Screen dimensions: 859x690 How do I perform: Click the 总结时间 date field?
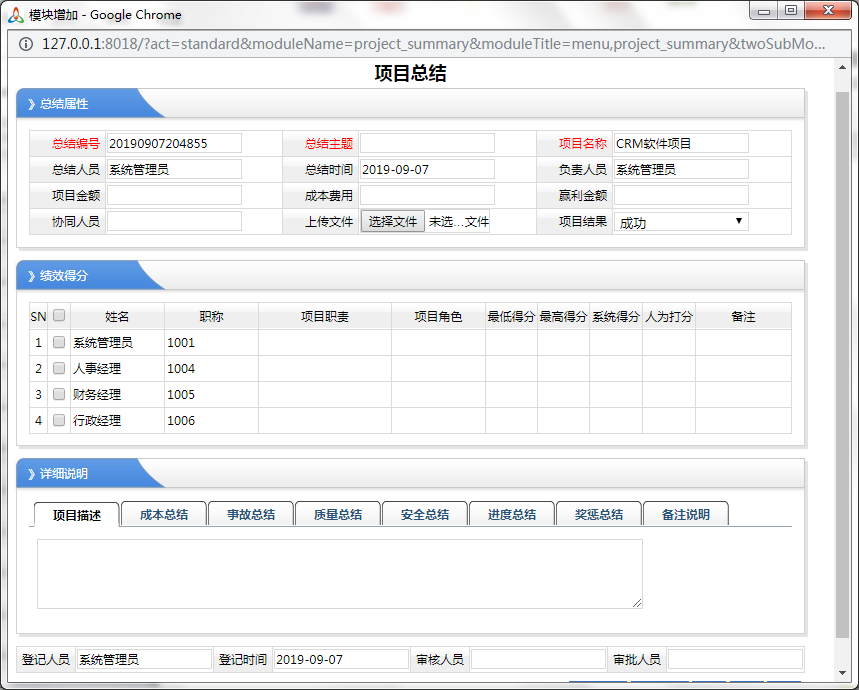pos(427,170)
